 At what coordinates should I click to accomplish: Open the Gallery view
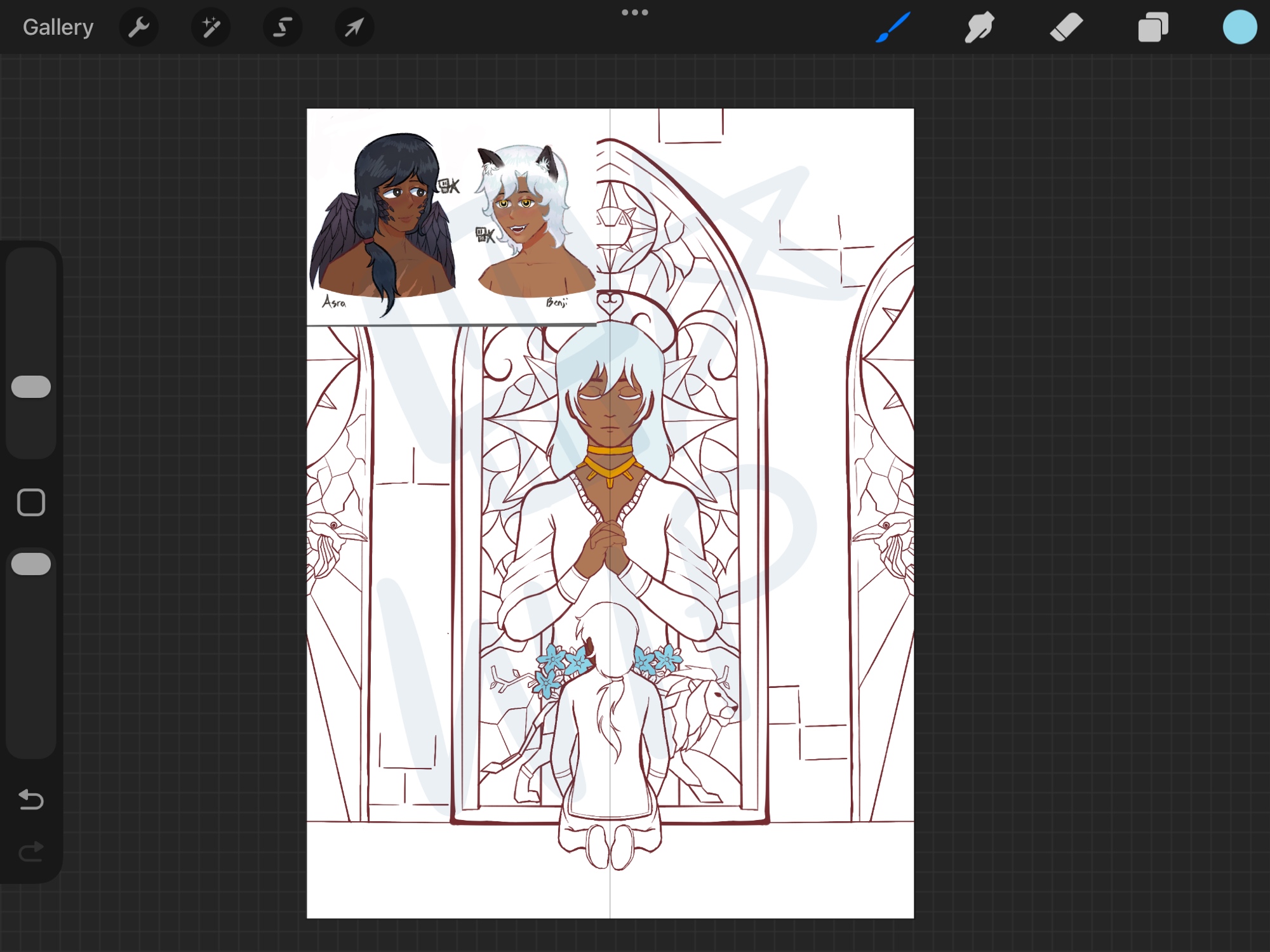pyautogui.click(x=58, y=27)
